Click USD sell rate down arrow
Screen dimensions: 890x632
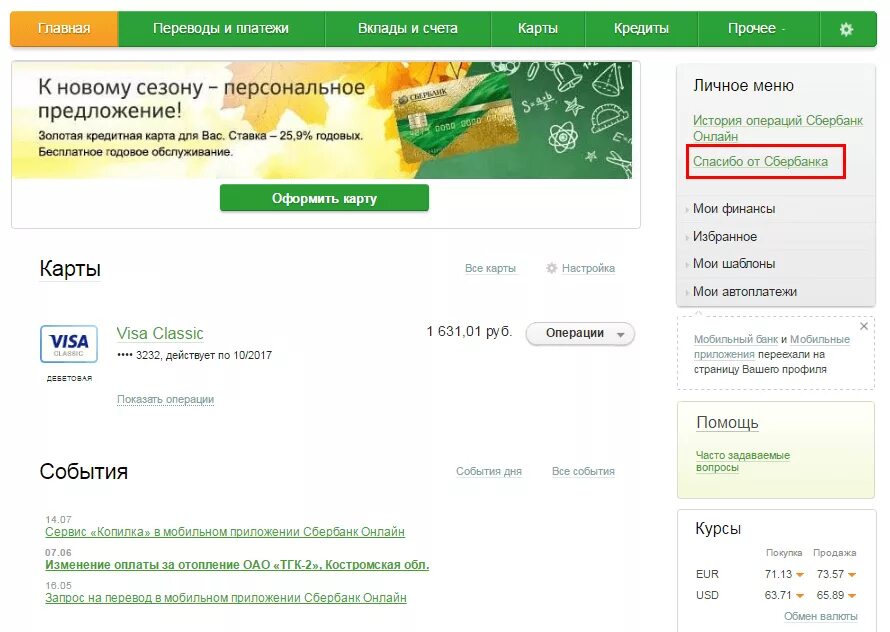(851, 596)
